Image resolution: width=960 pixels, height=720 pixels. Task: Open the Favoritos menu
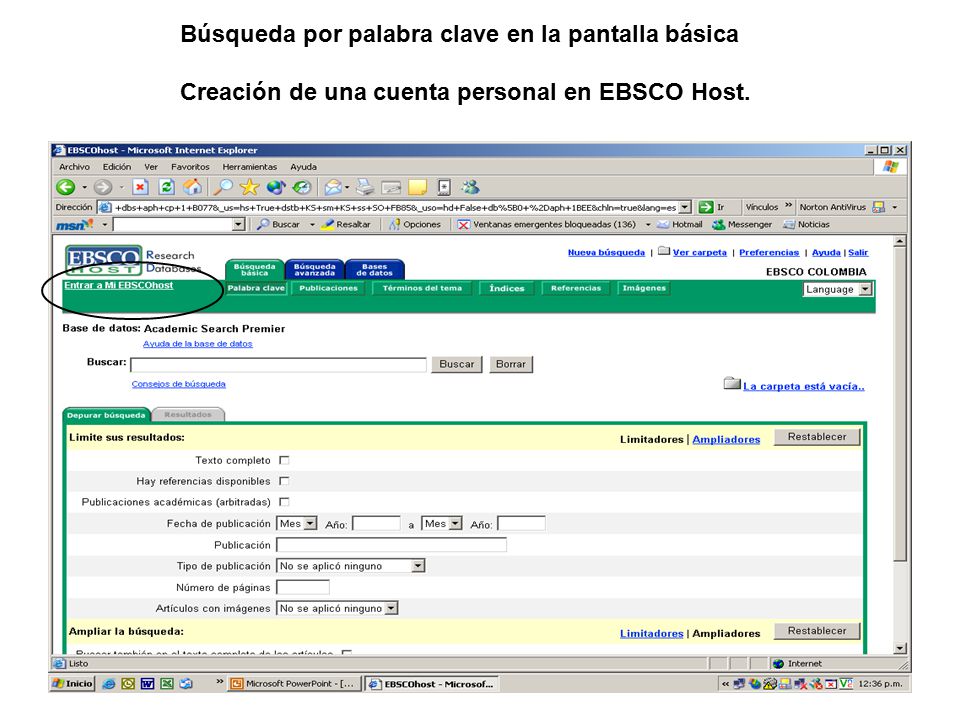point(190,167)
